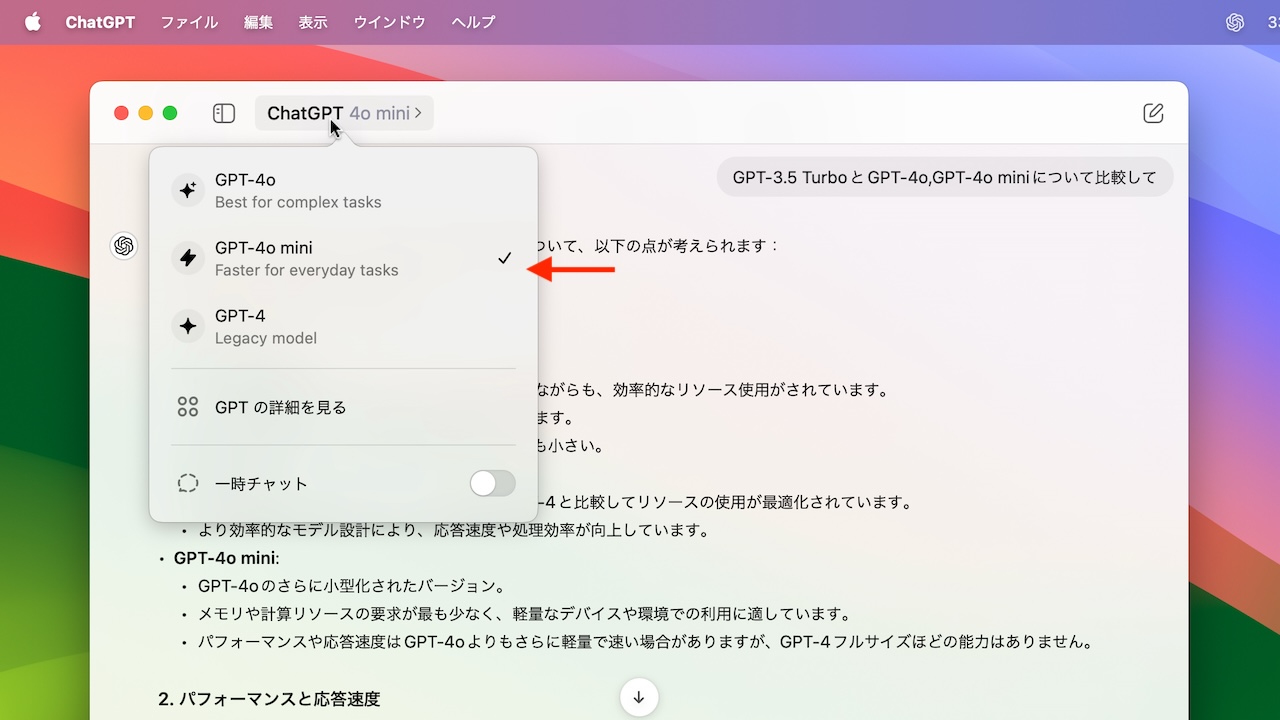The image size is (1280, 720).
Task: Open the ウインドウ menu
Action: click(389, 22)
